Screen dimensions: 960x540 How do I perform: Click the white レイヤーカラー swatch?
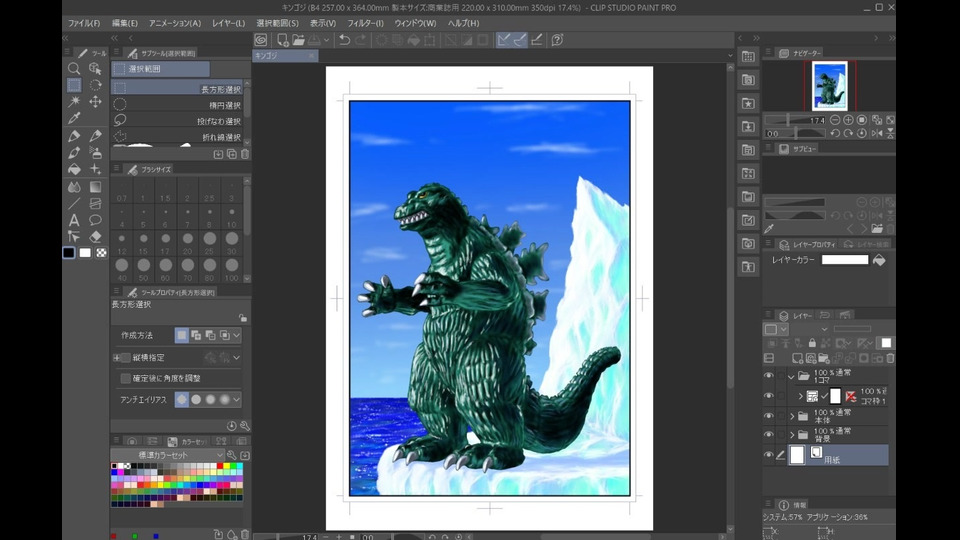845,260
